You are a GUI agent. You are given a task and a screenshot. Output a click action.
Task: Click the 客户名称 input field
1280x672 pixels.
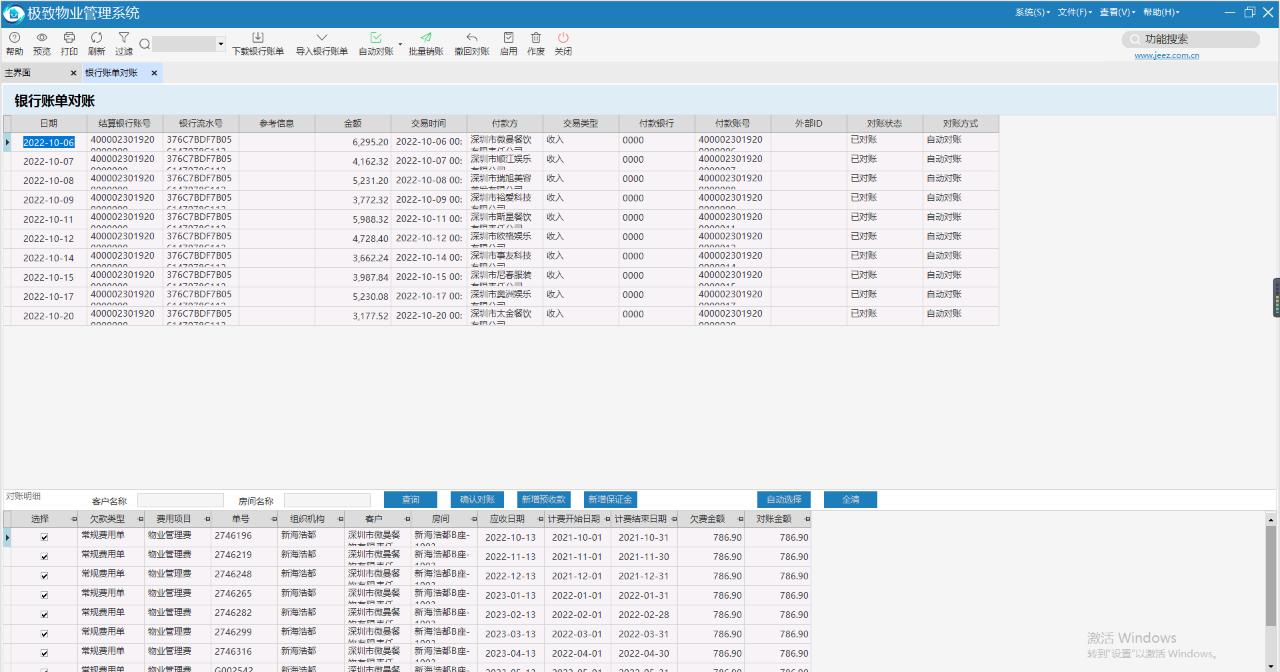tap(180, 500)
